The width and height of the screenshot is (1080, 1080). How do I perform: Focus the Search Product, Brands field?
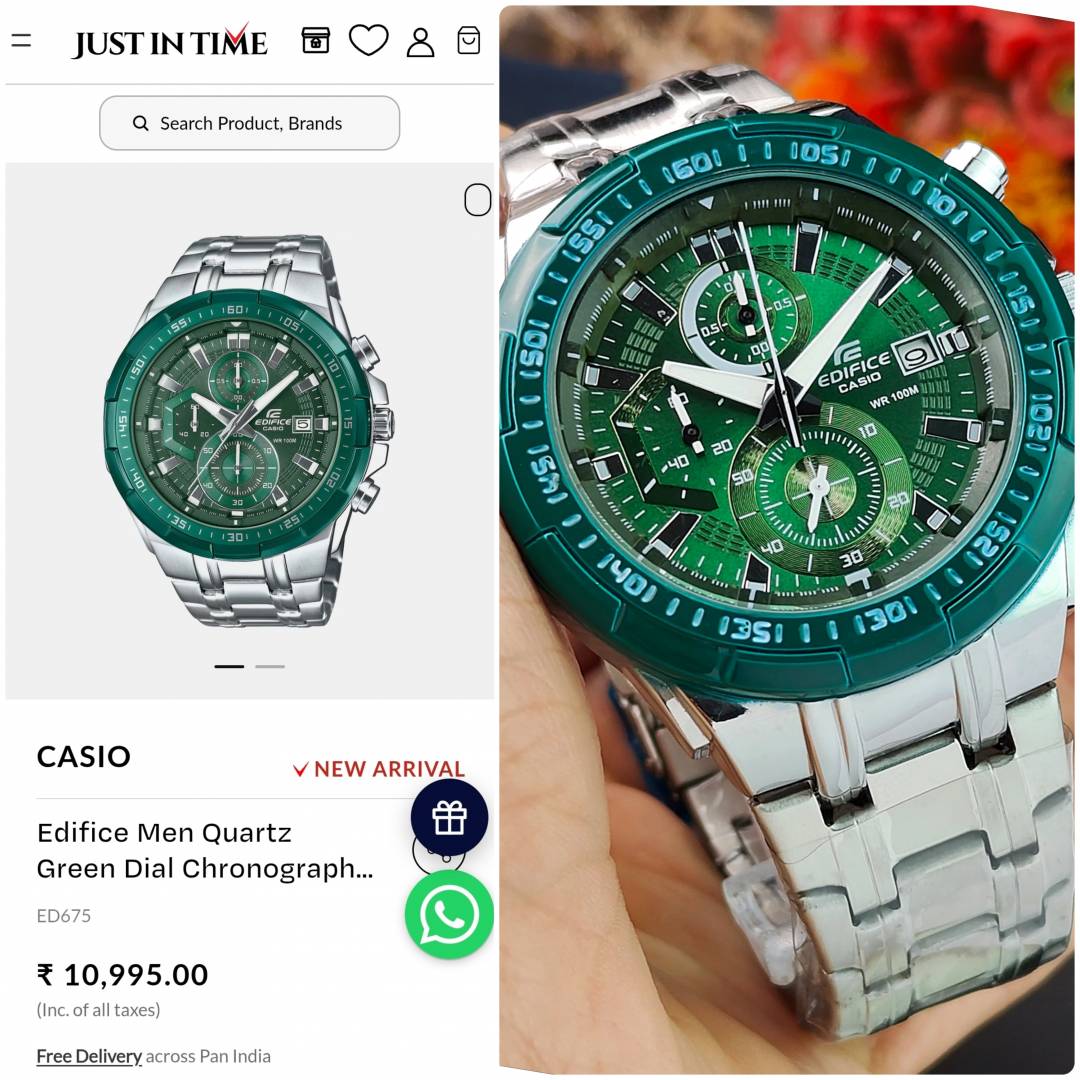pyautogui.click(x=249, y=123)
